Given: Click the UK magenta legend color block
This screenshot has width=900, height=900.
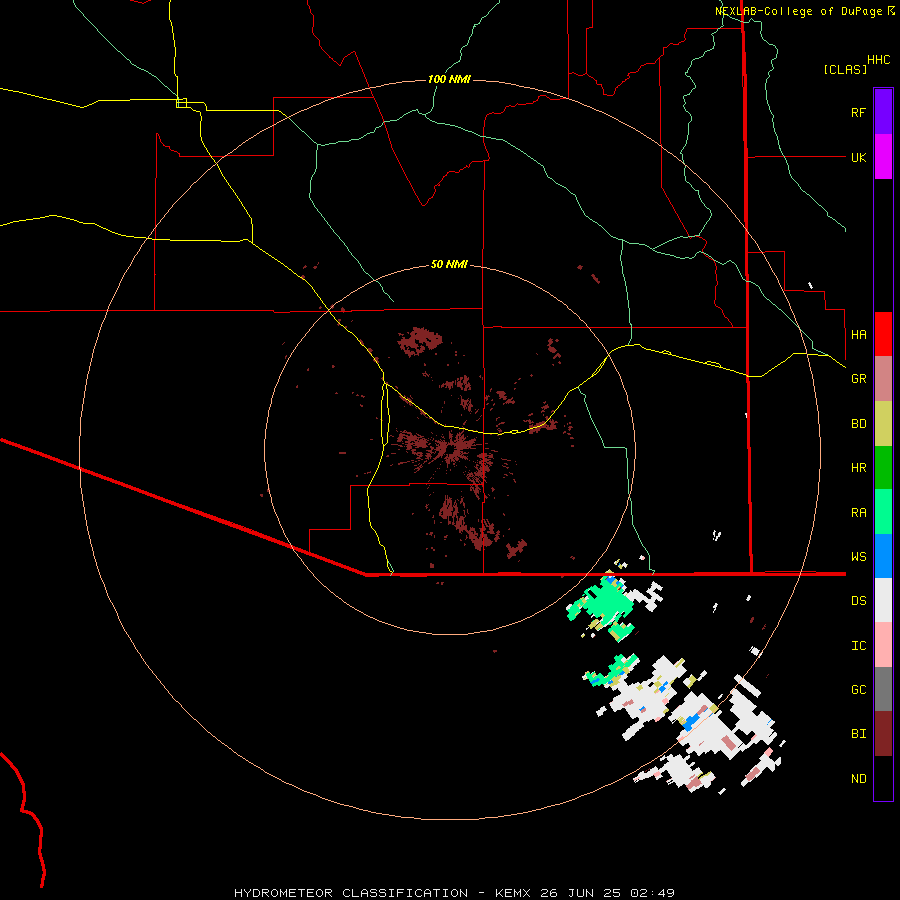Looking at the screenshot, I should (x=883, y=157).
